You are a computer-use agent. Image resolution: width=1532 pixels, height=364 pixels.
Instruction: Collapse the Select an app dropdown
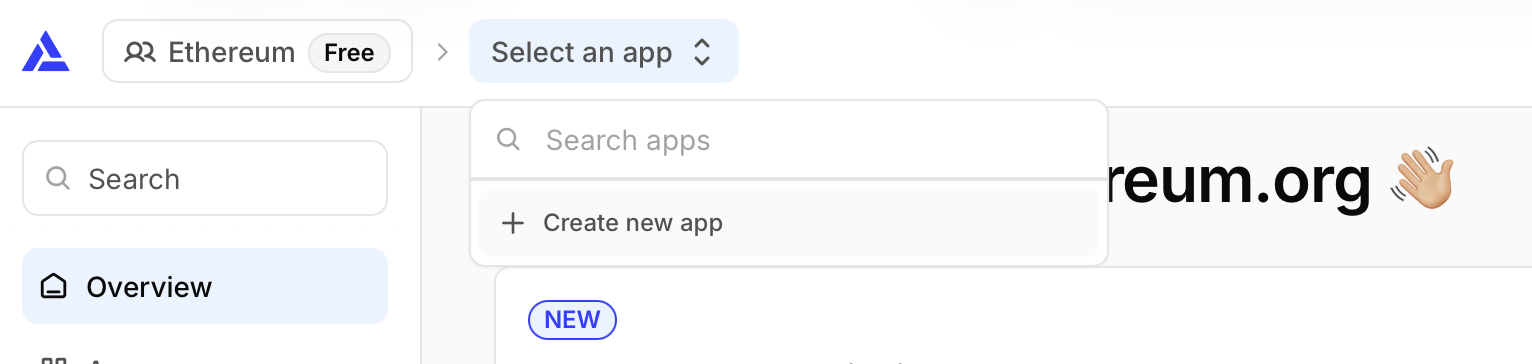tap(604, 51)
